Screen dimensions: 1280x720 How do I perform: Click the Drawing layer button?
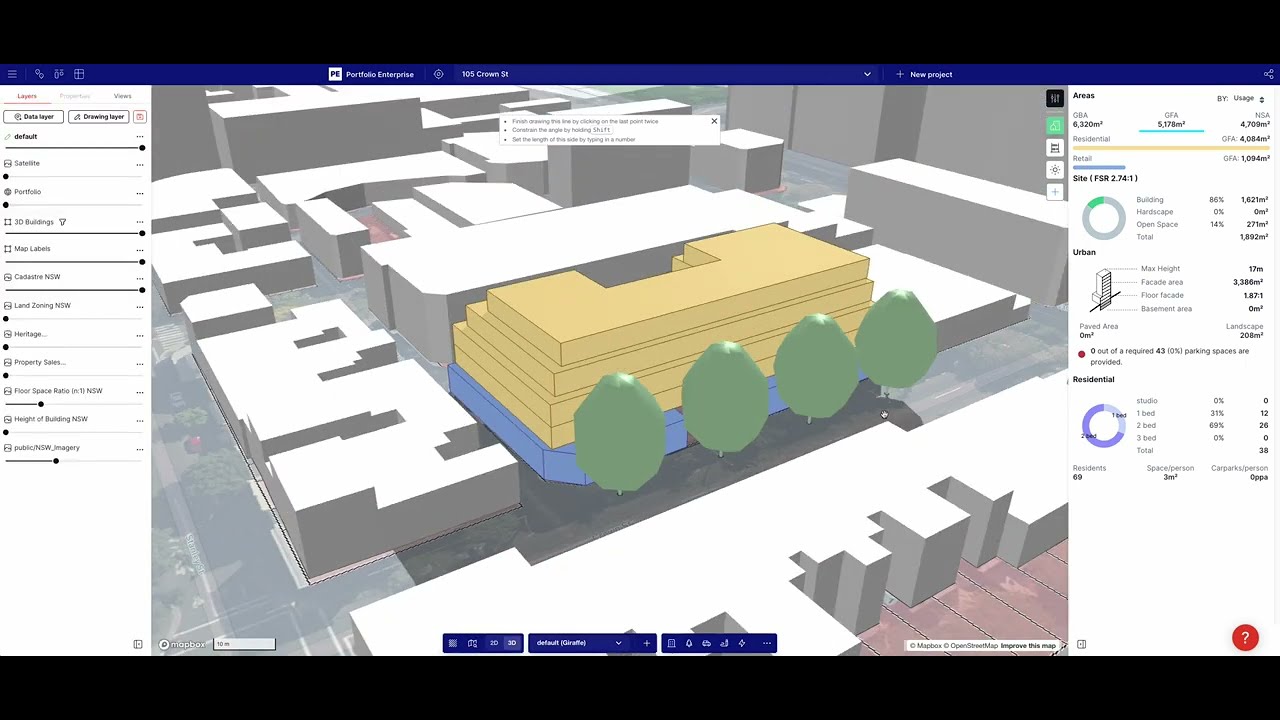[98, 116]
